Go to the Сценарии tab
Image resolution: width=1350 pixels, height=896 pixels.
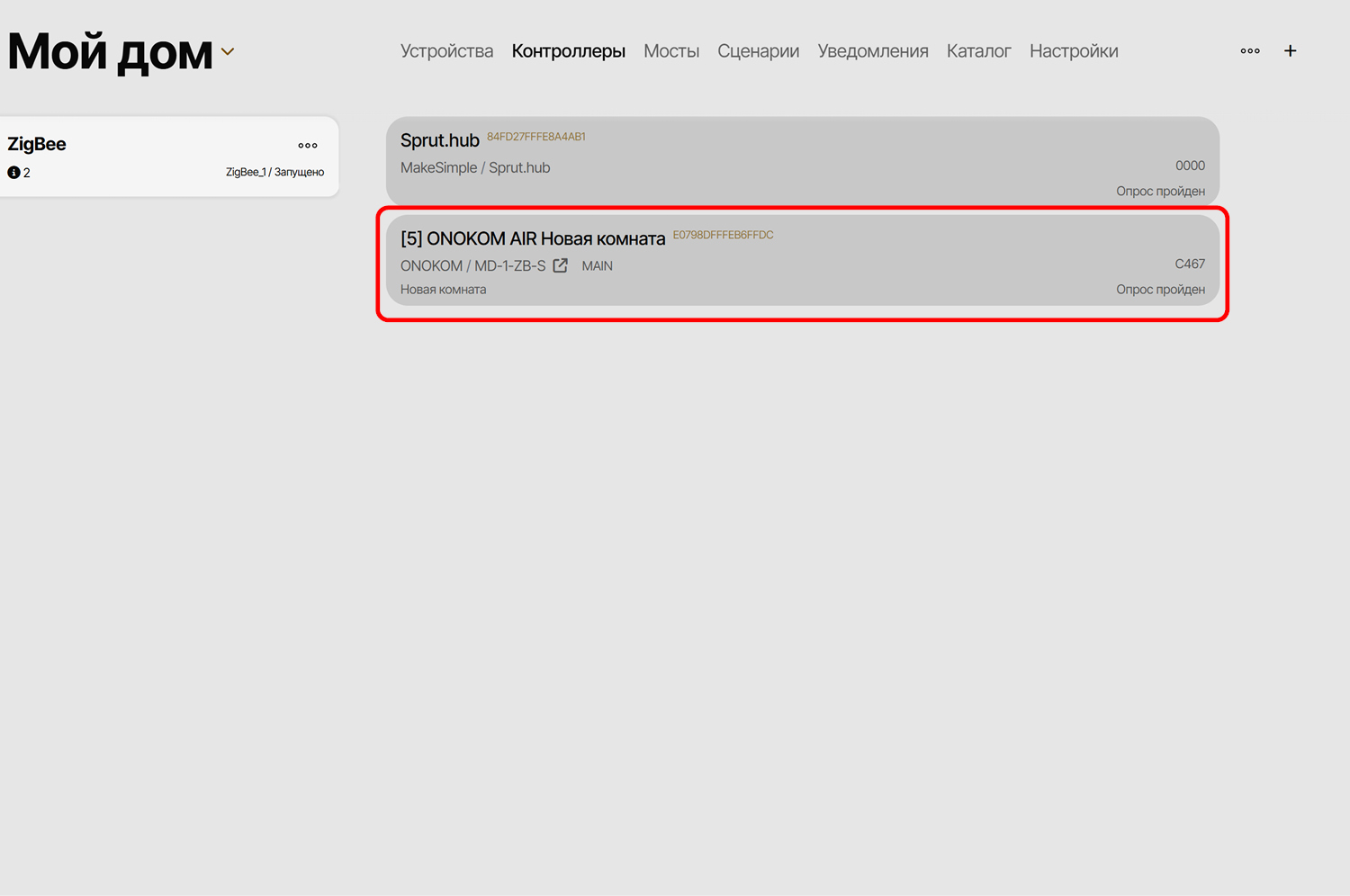[759, 51]
